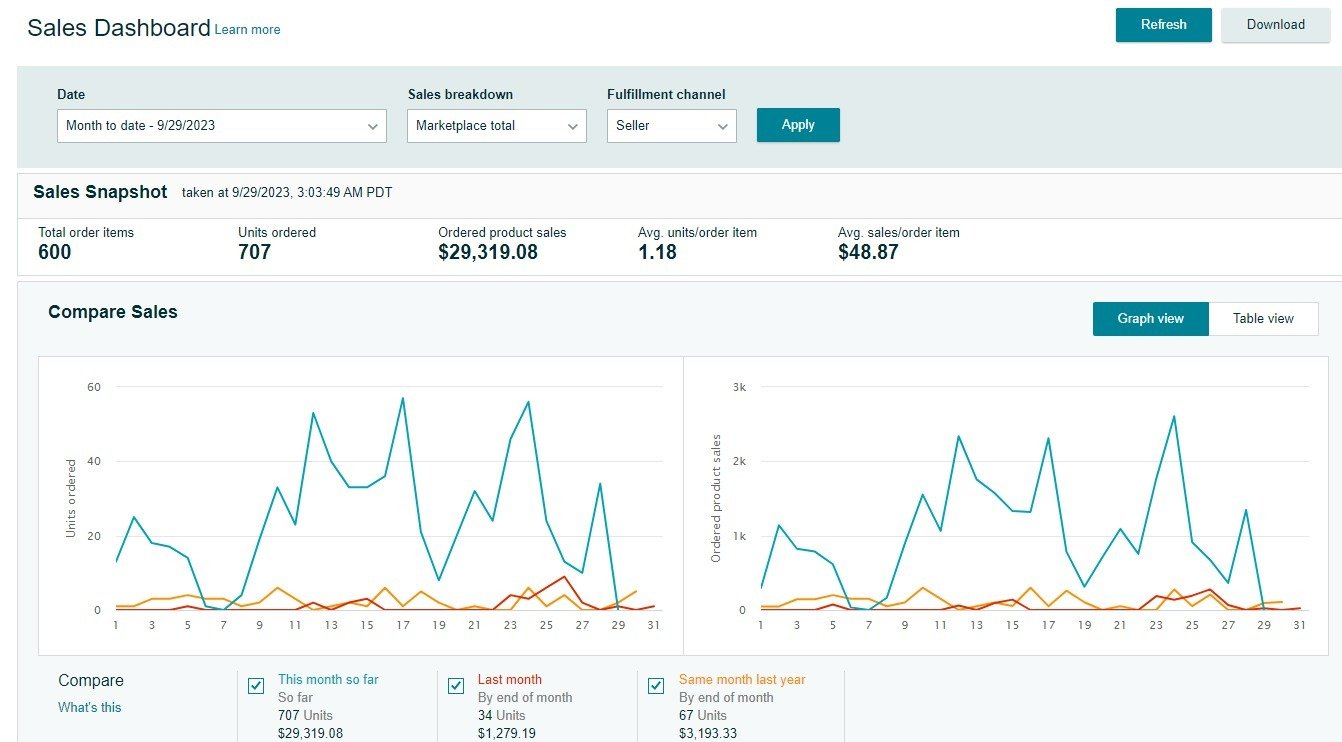Open the Sales breakdown dropdown
Screen dimensions: 1342x742
(496, 126)
